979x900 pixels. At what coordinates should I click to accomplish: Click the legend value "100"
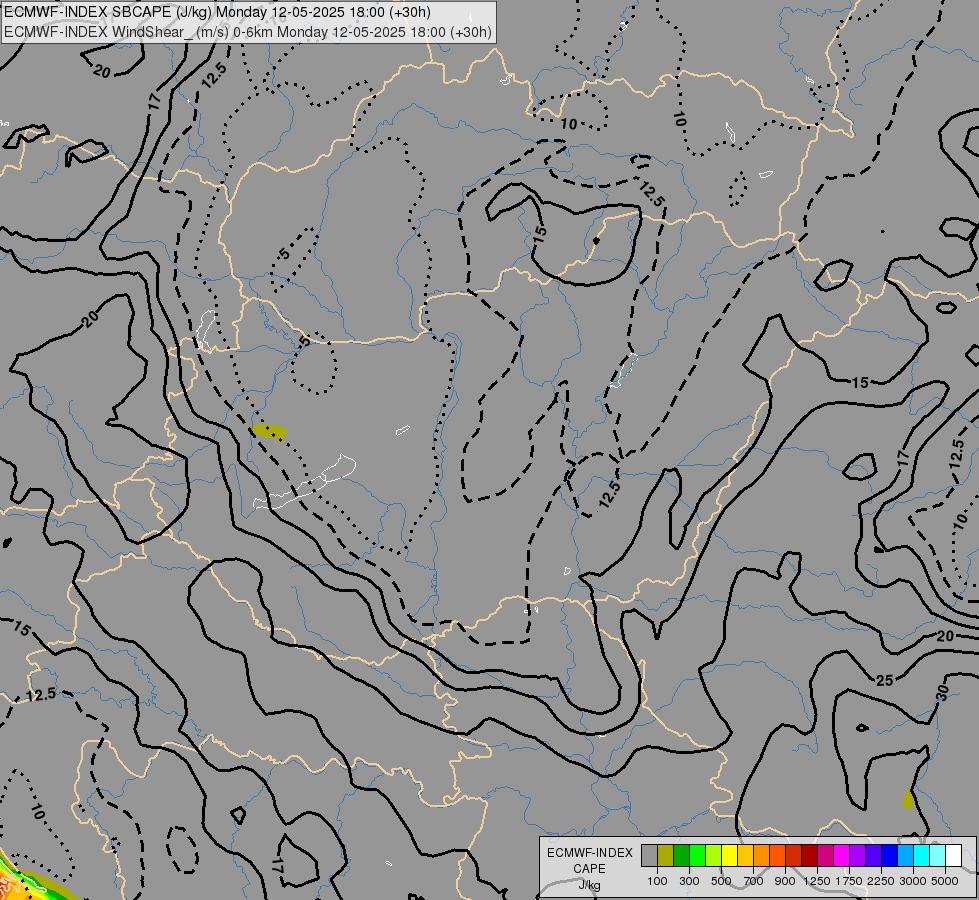pyautogui.click(x=657, y=881)
